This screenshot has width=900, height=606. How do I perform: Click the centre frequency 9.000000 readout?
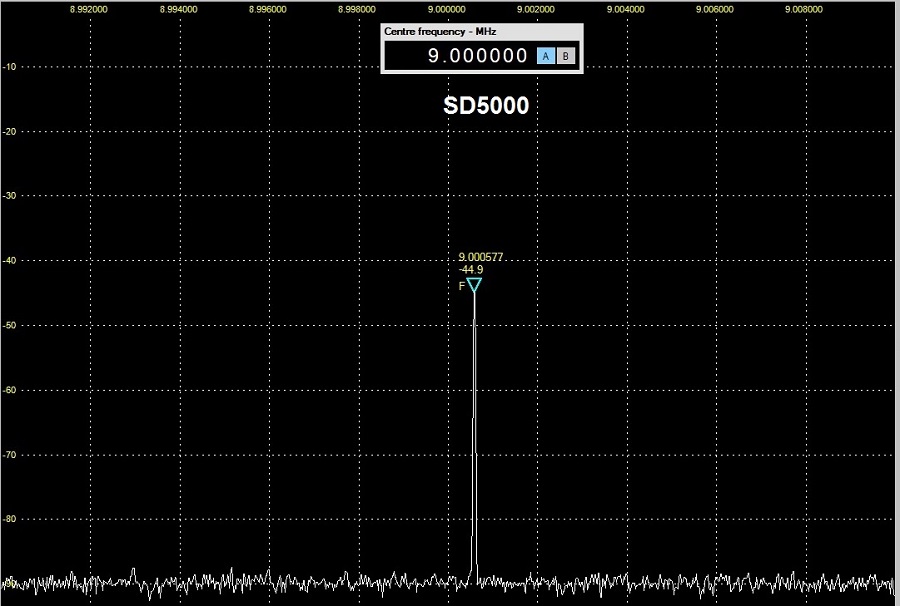tap(477, 57)
